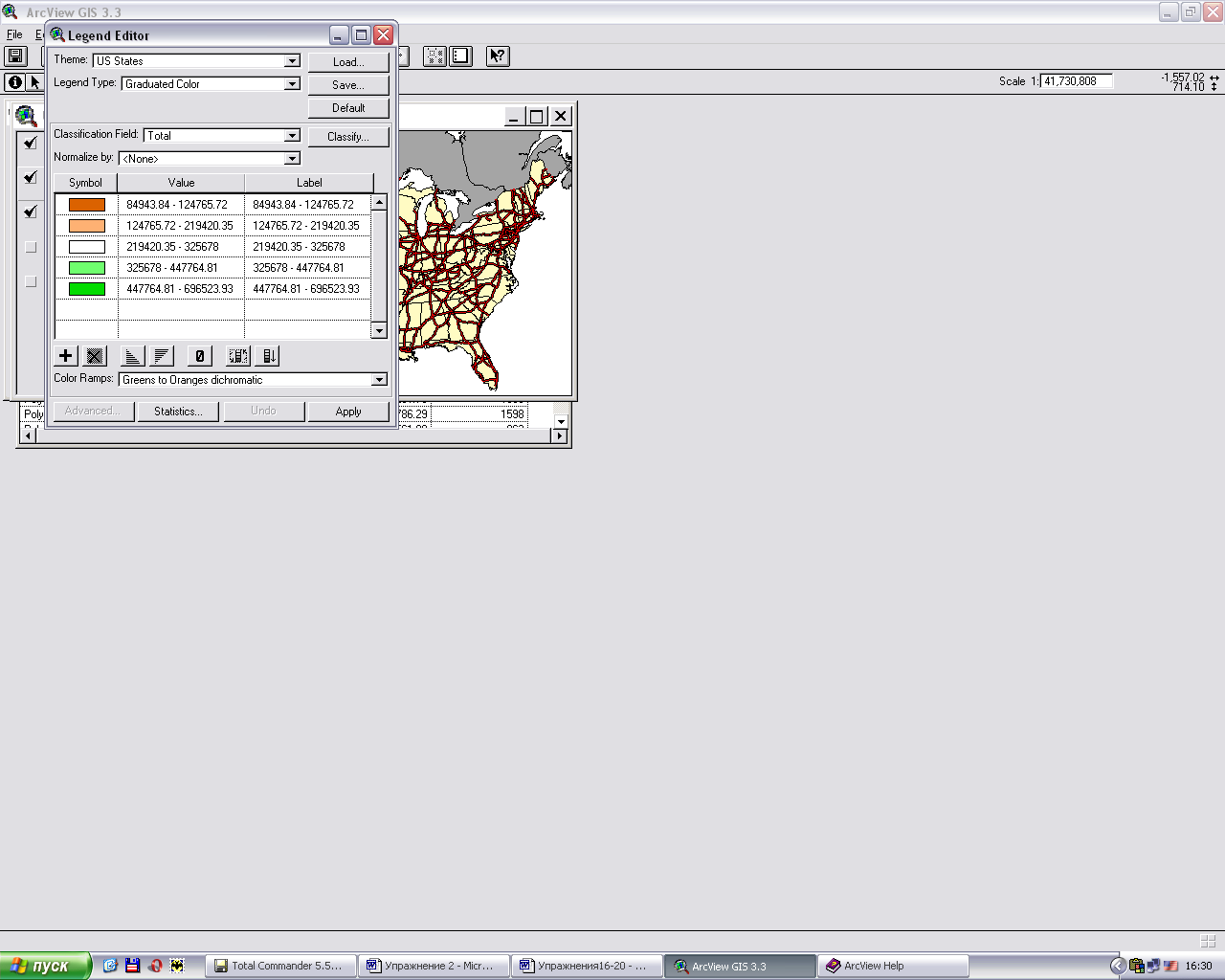
Task: Click the legend table scroll down arrow
Action: [379, 331]
